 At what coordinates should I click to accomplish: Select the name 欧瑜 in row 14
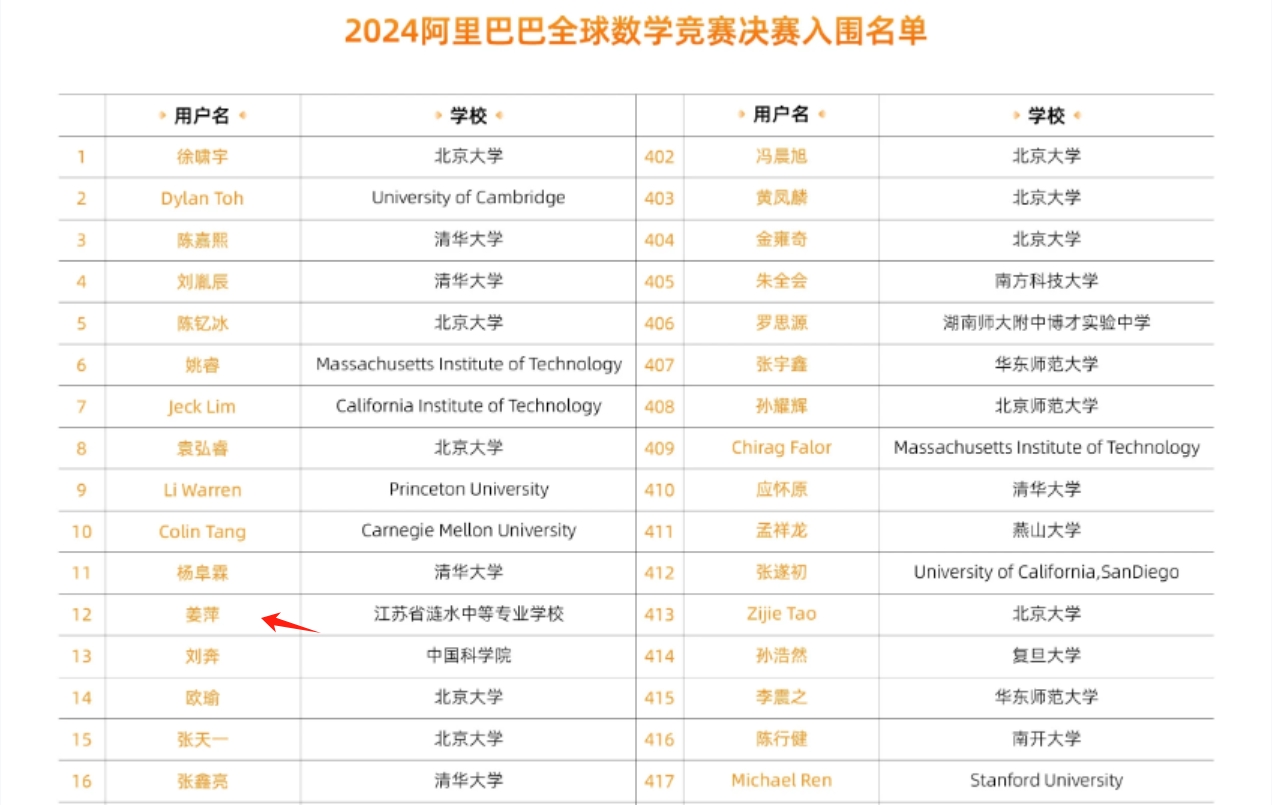[x=202, y=698]
